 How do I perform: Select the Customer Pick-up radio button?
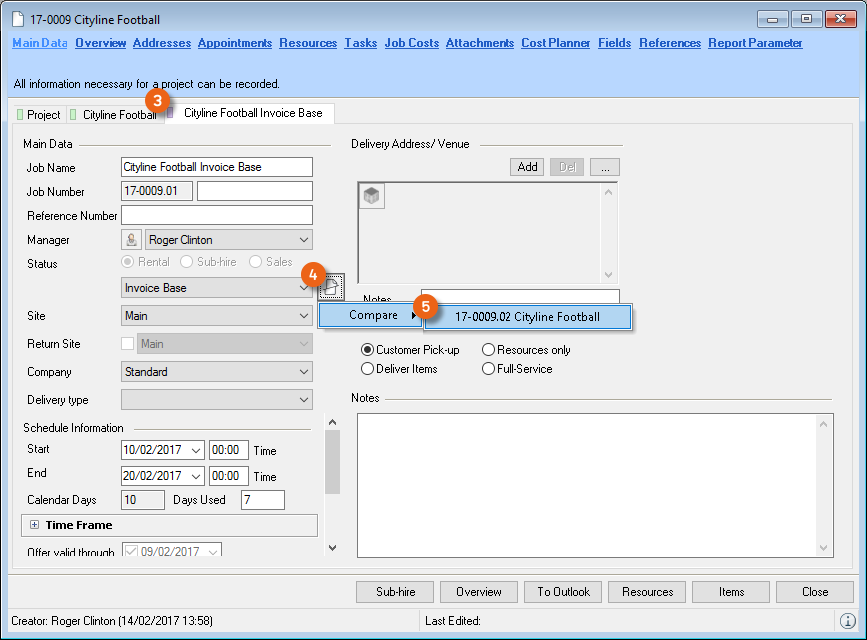(x=367, y=350)
